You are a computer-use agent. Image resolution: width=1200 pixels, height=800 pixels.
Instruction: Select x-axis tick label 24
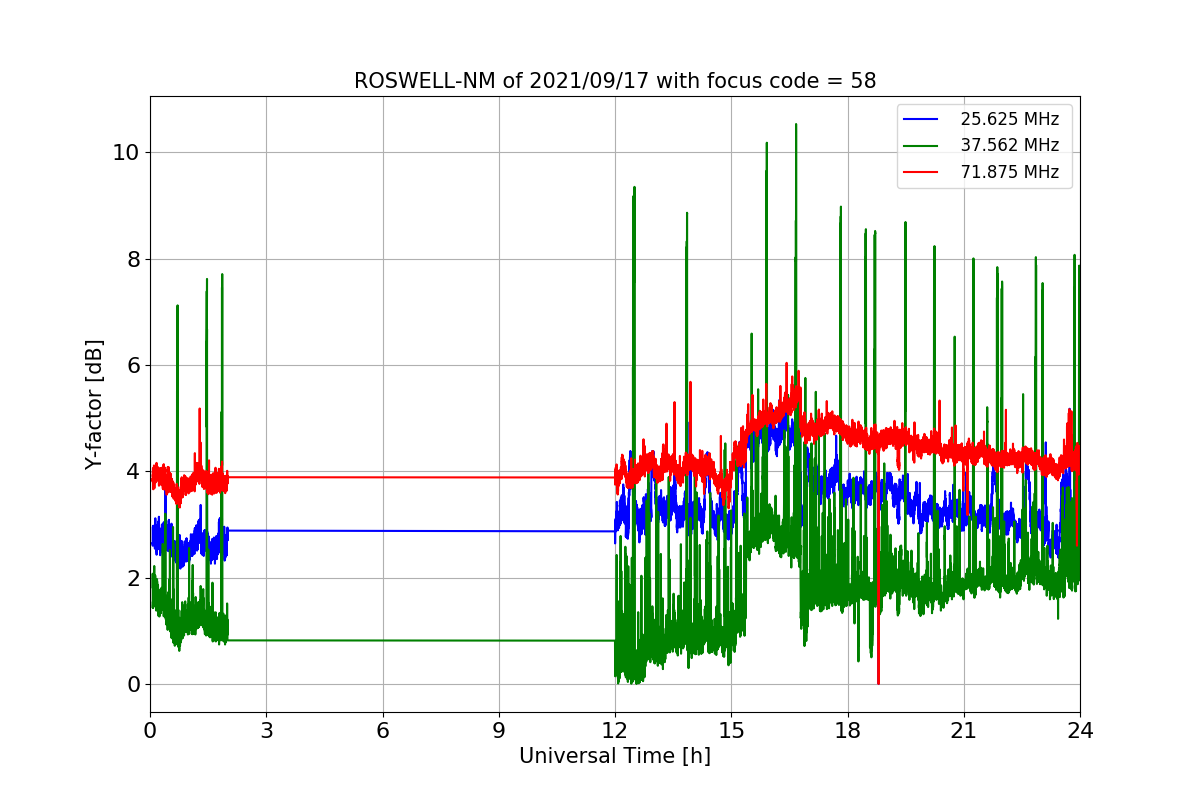(x=1080, y=730)
